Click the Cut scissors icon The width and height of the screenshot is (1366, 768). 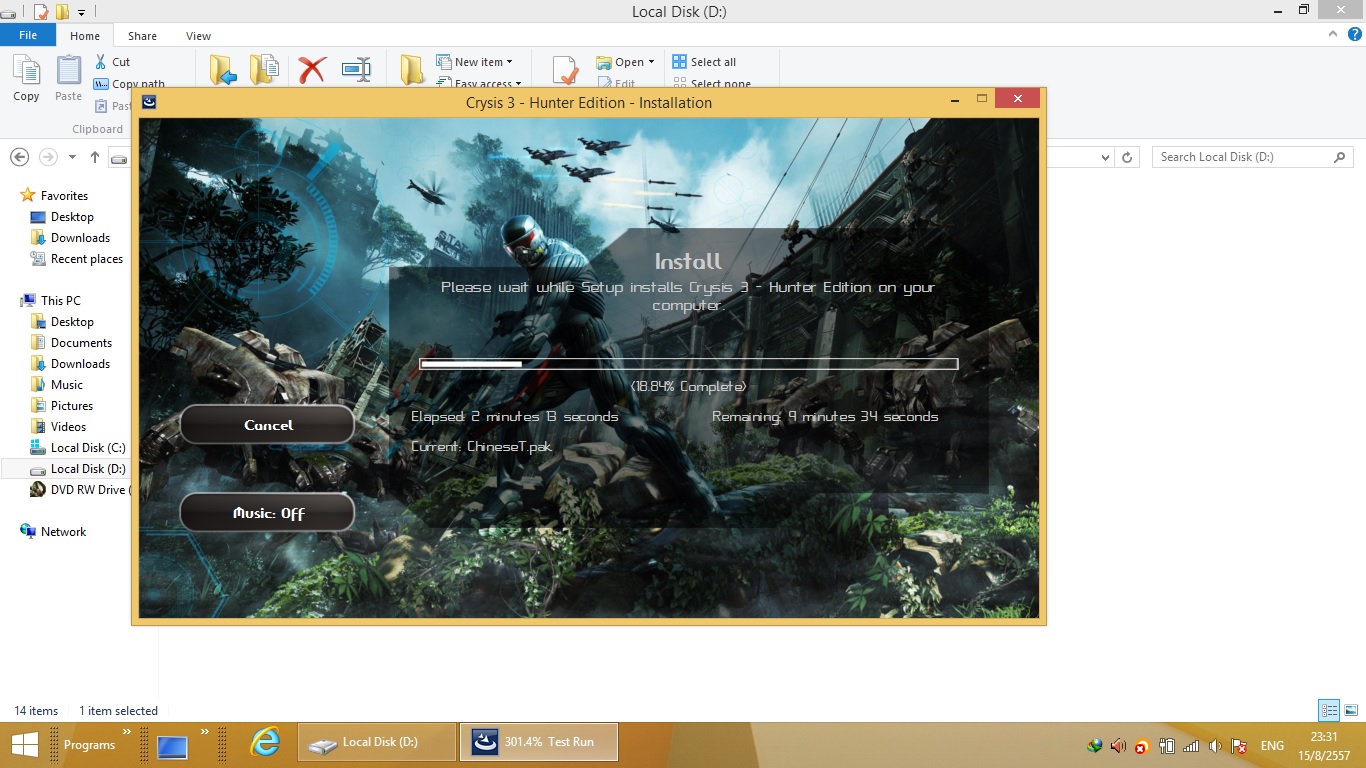click(101, 62)
